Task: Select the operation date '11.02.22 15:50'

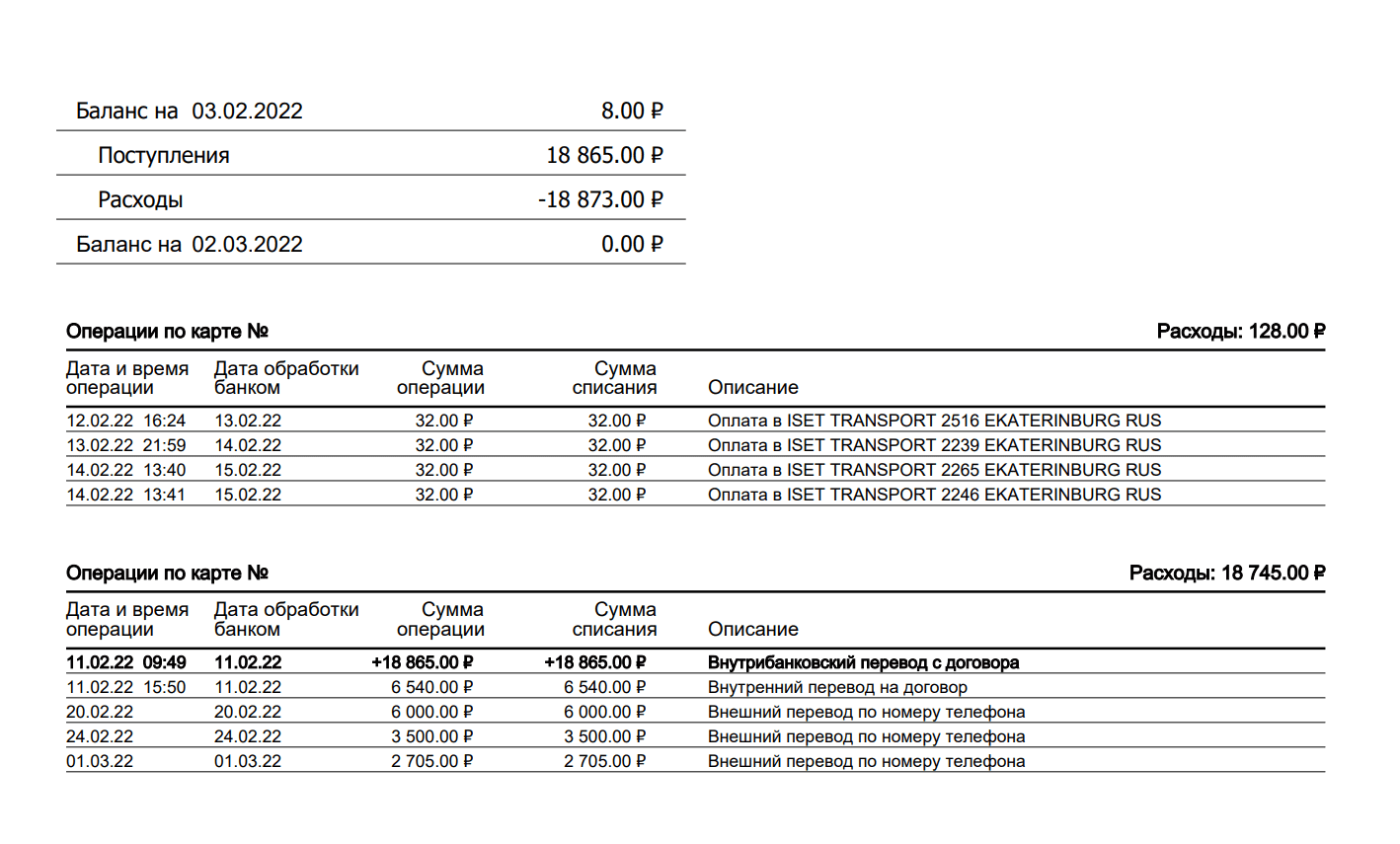Action: click(x=125, y=687)
